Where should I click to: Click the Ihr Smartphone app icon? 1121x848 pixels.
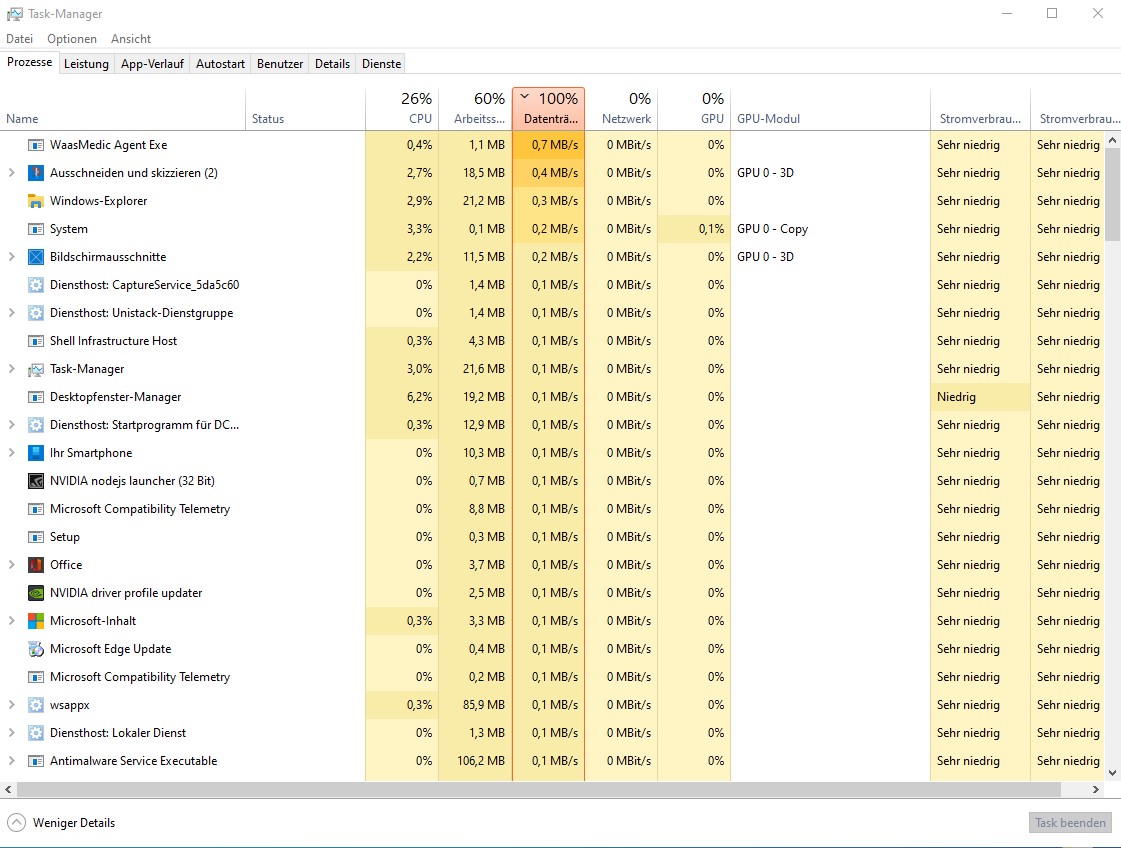(36, 453)
